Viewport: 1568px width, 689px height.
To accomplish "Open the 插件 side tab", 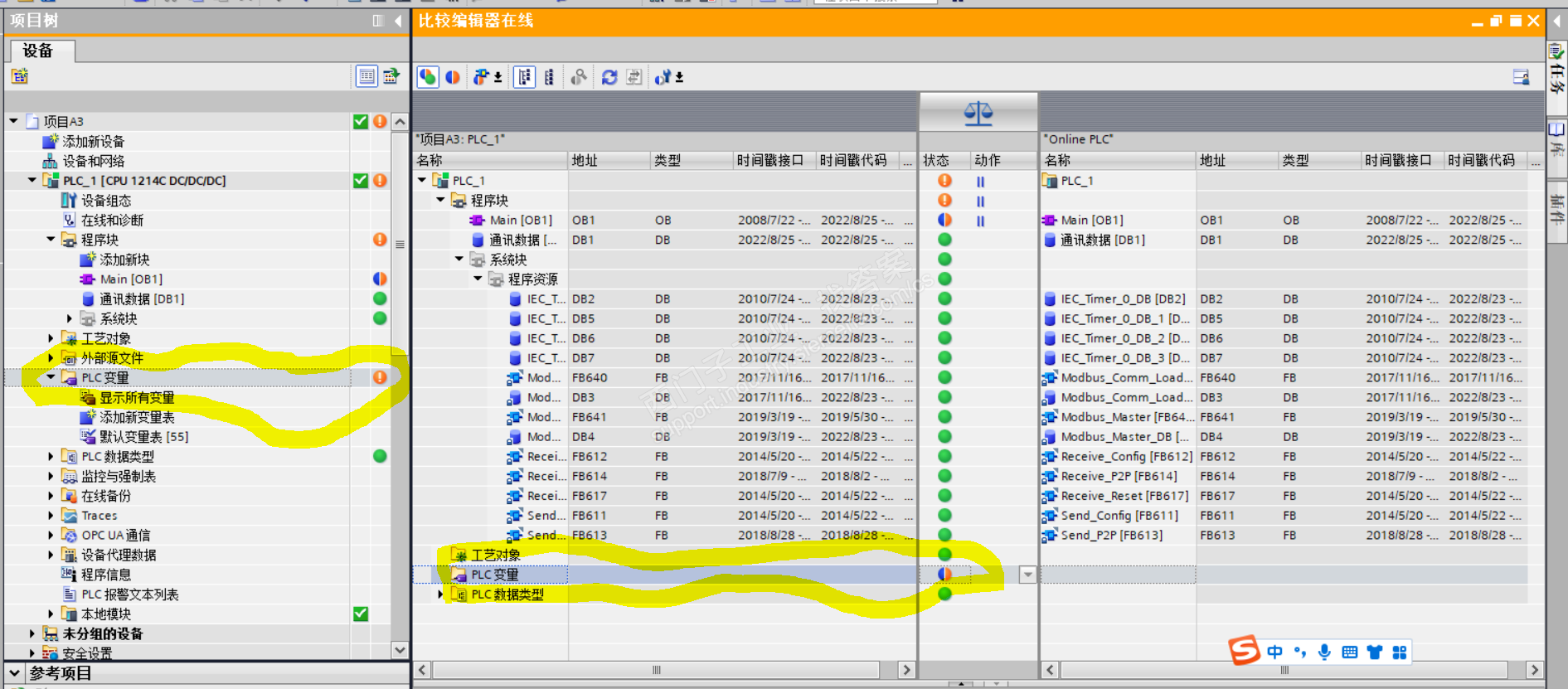I will pyautogui.click(x=1557, y=212).
